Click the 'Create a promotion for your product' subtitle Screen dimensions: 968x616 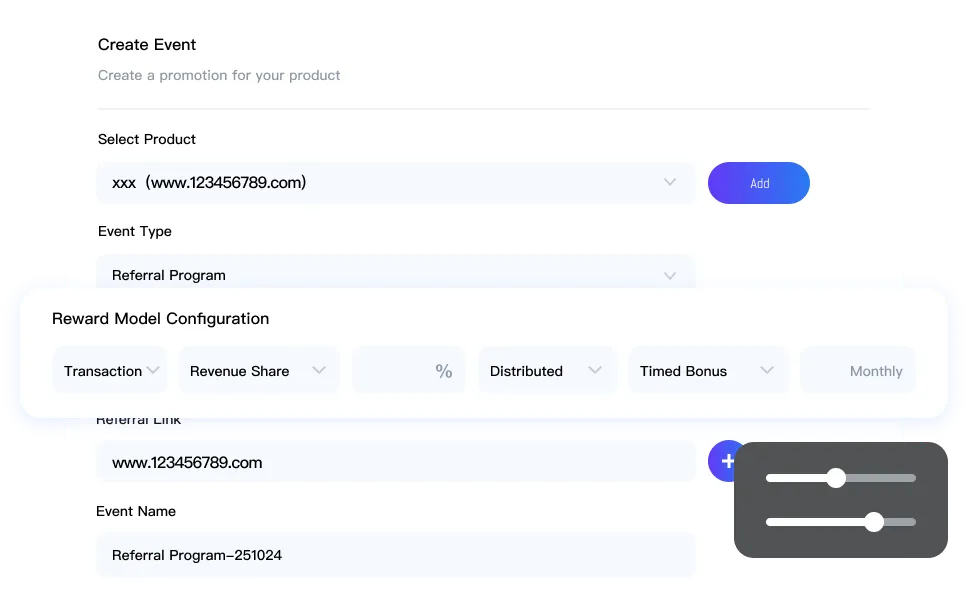pyautogui.click(x=219, y=75)
